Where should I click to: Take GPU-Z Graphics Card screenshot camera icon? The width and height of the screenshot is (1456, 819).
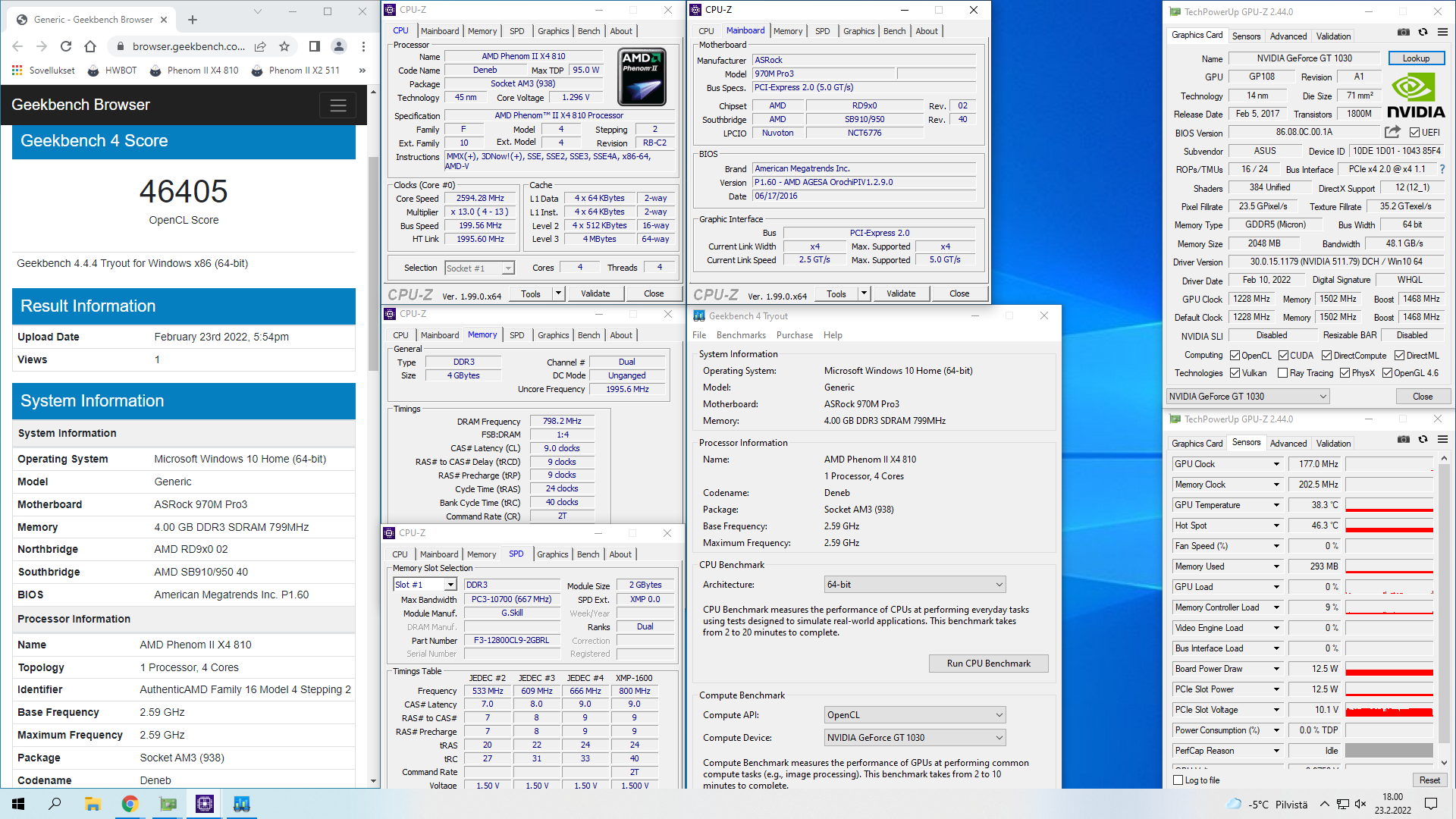(x=1404, y=32)
